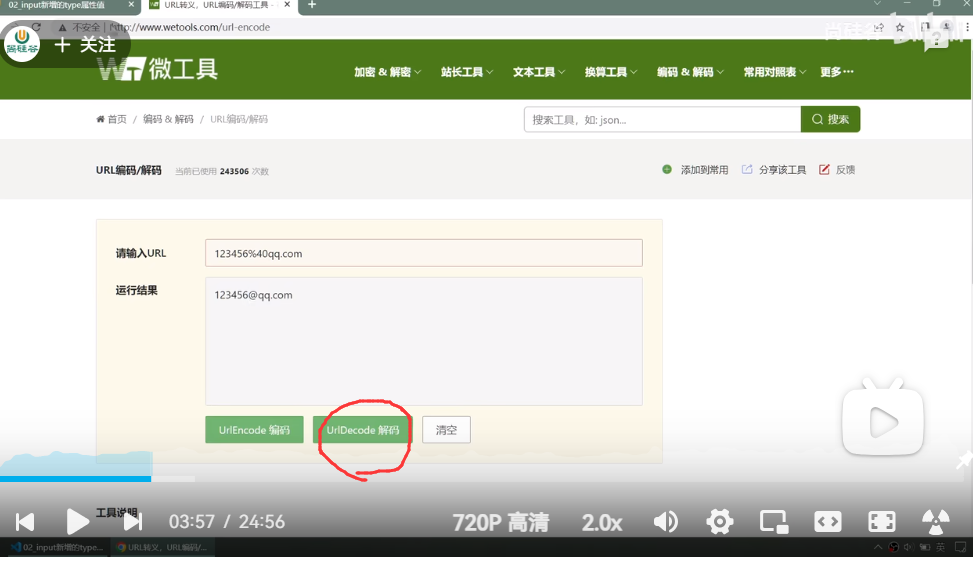Viewport: 973px width, 561px height.
Task: Open a new browser tab
Action: (x=312, y=5)
